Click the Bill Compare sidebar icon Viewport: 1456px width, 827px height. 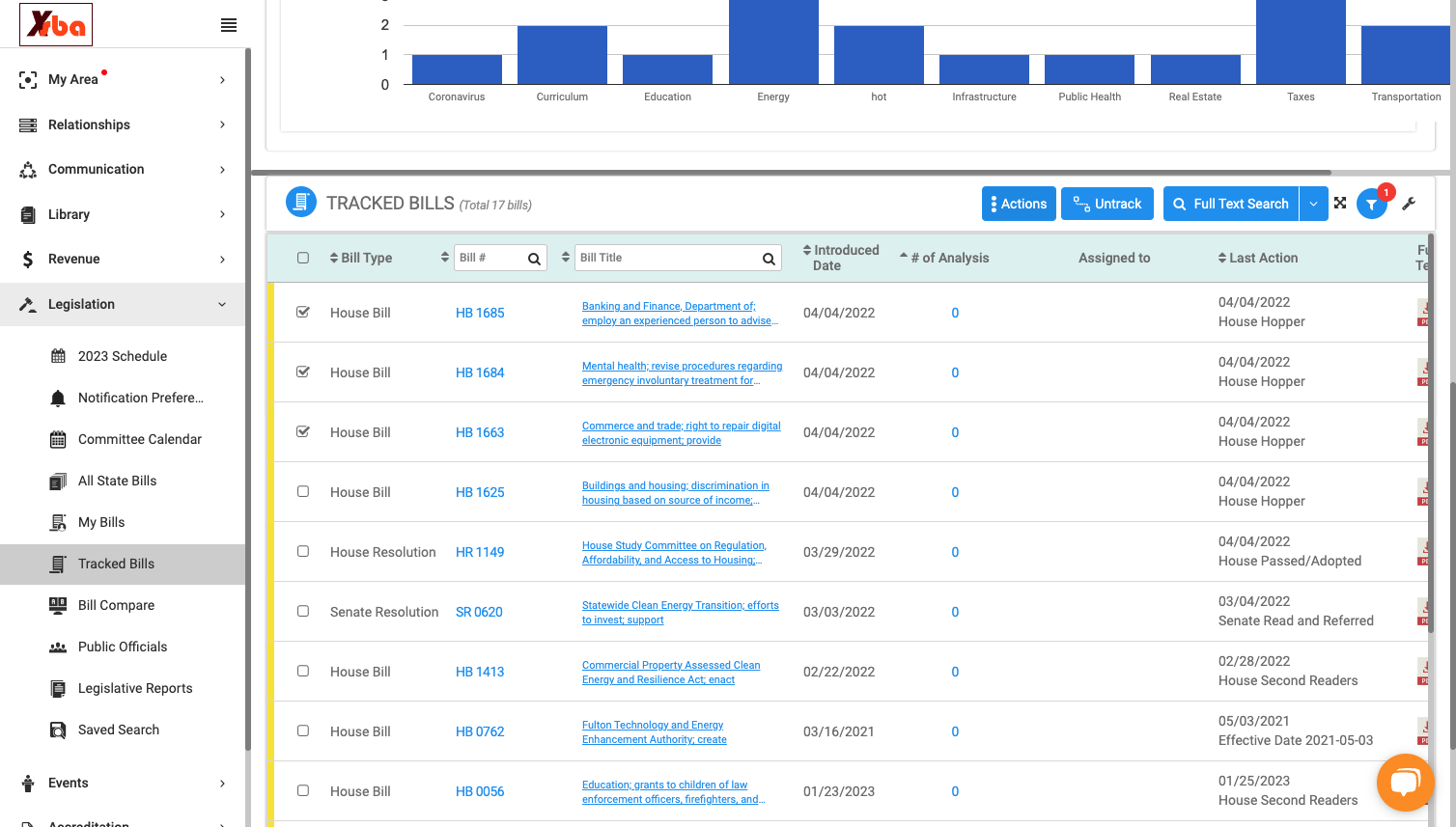pyautogui.click(x=58, y=606)
